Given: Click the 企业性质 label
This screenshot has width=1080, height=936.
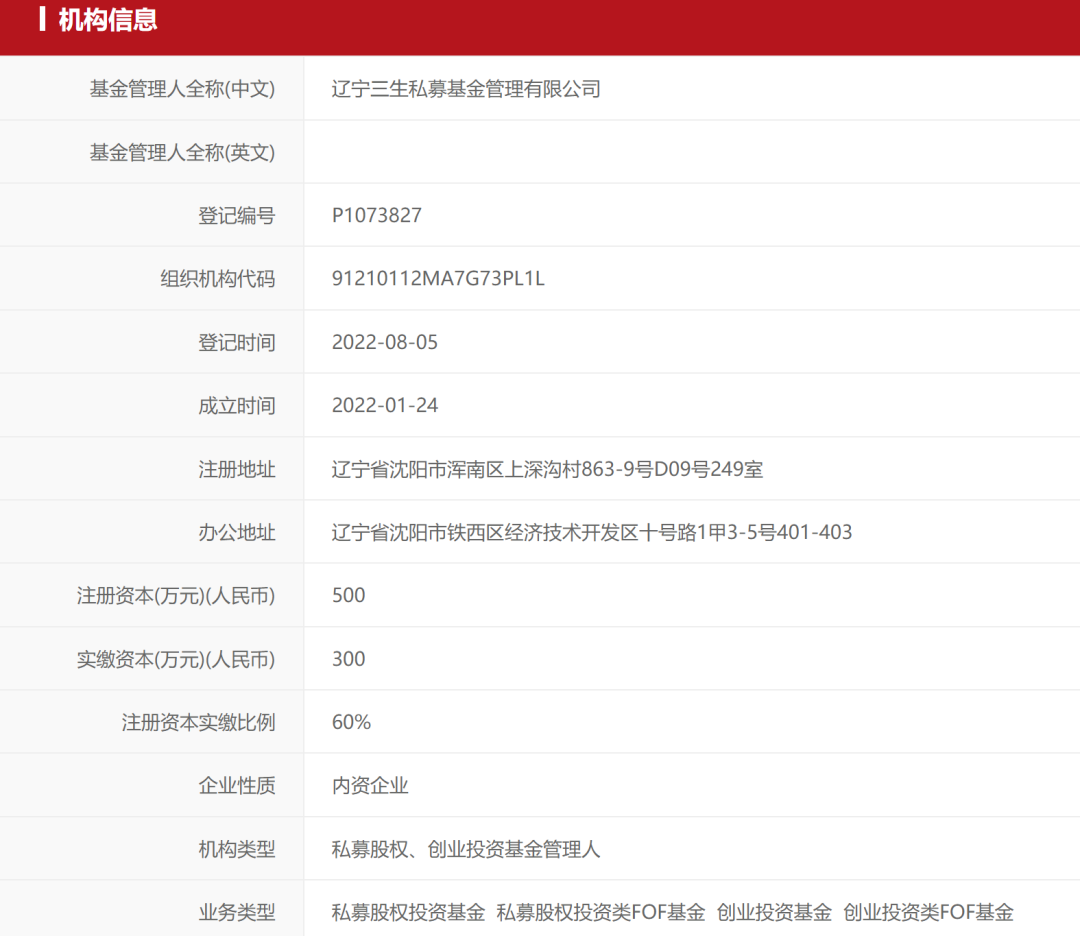Looking at the screenshot, I should (x=237, y=786).
